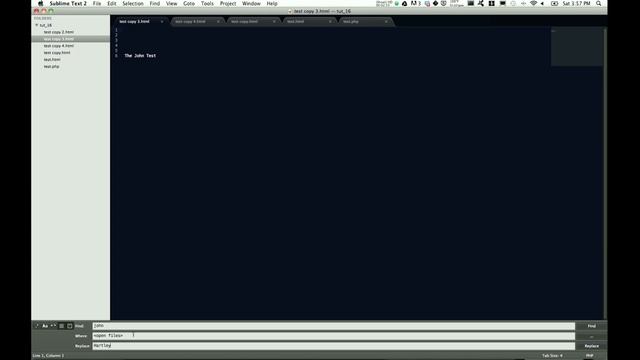Click the minimap preview in editor
Screen dimensions: 640x360
576,46
